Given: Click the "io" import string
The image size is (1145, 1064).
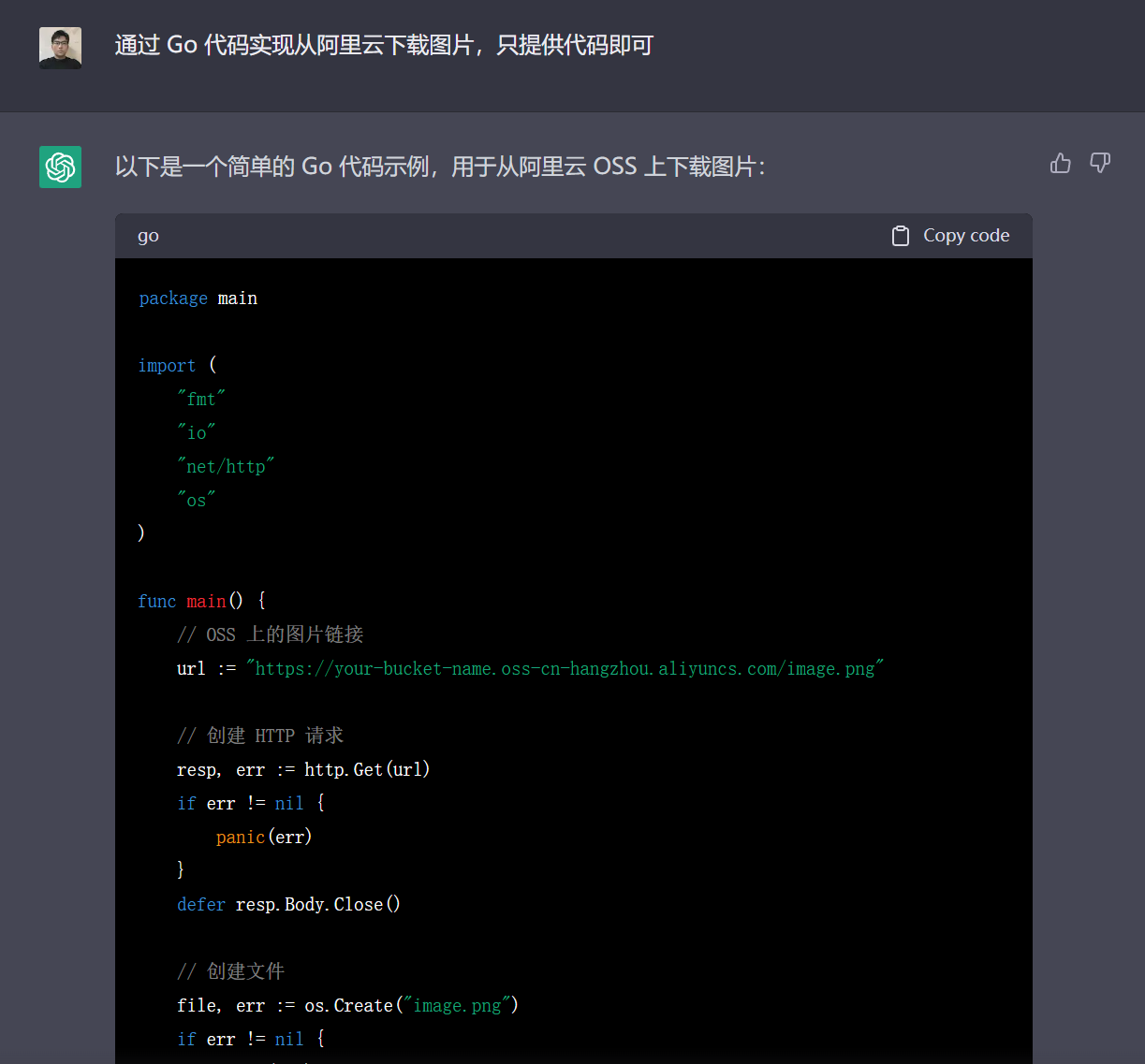Looking at the screenshot, I should (197, 432).
